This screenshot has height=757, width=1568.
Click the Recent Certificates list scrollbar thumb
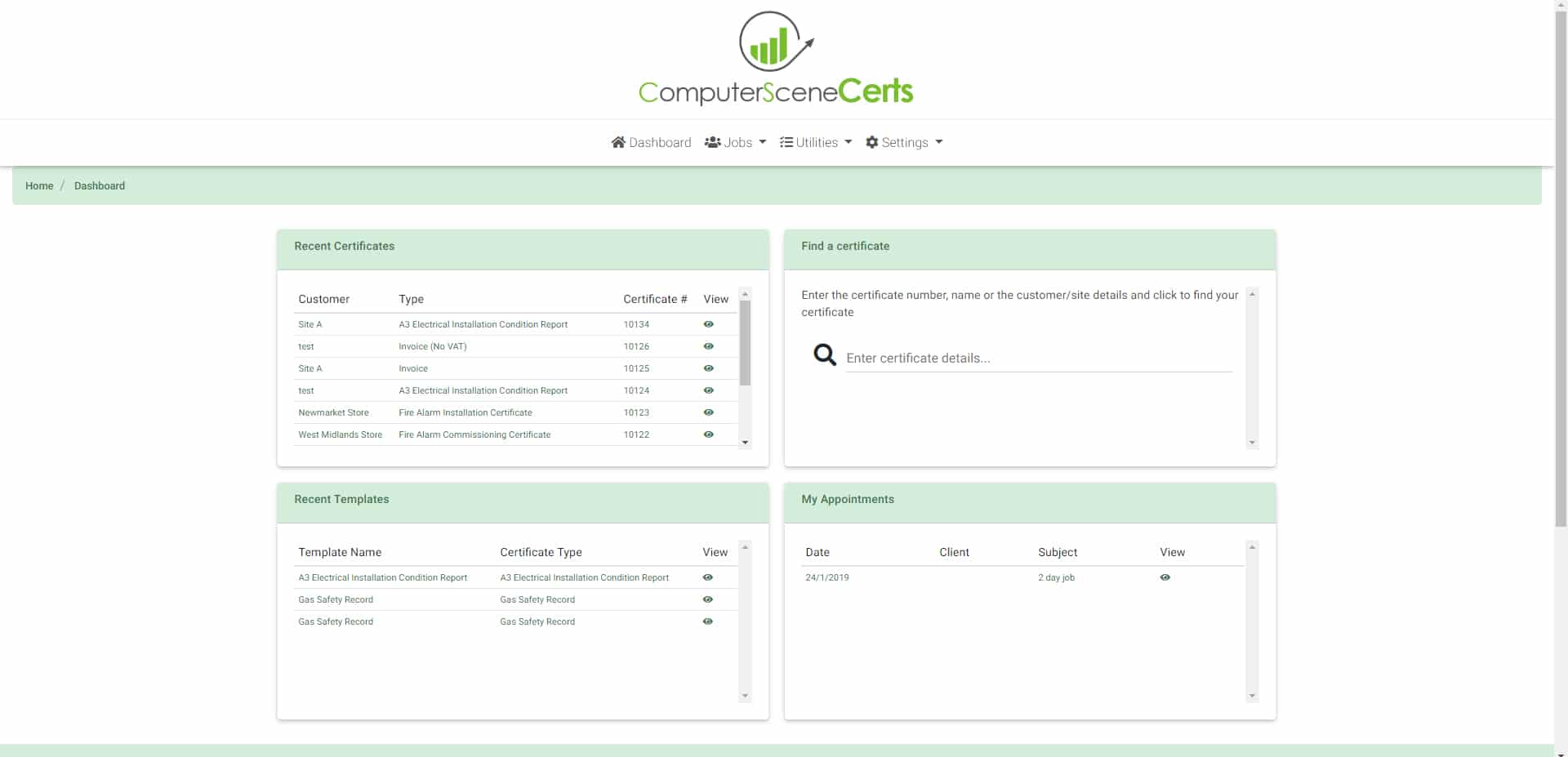(x=745, y=343)
